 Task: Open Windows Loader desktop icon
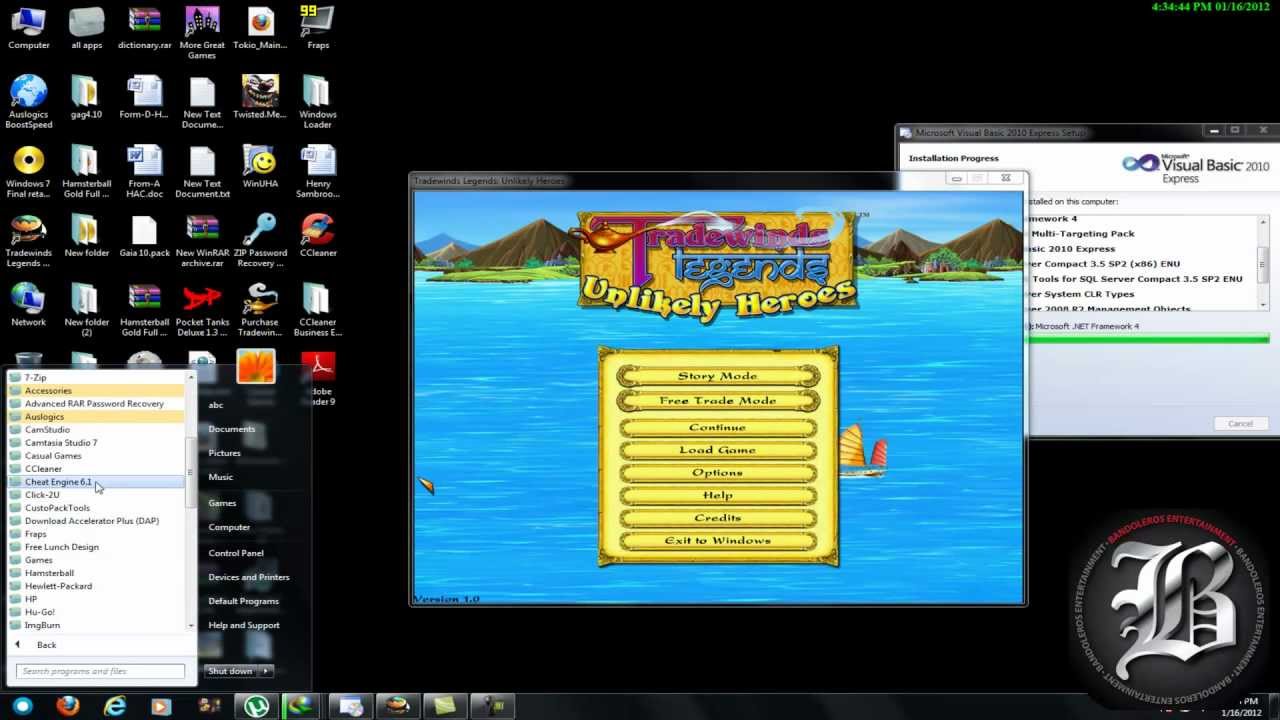click(318, 102)
